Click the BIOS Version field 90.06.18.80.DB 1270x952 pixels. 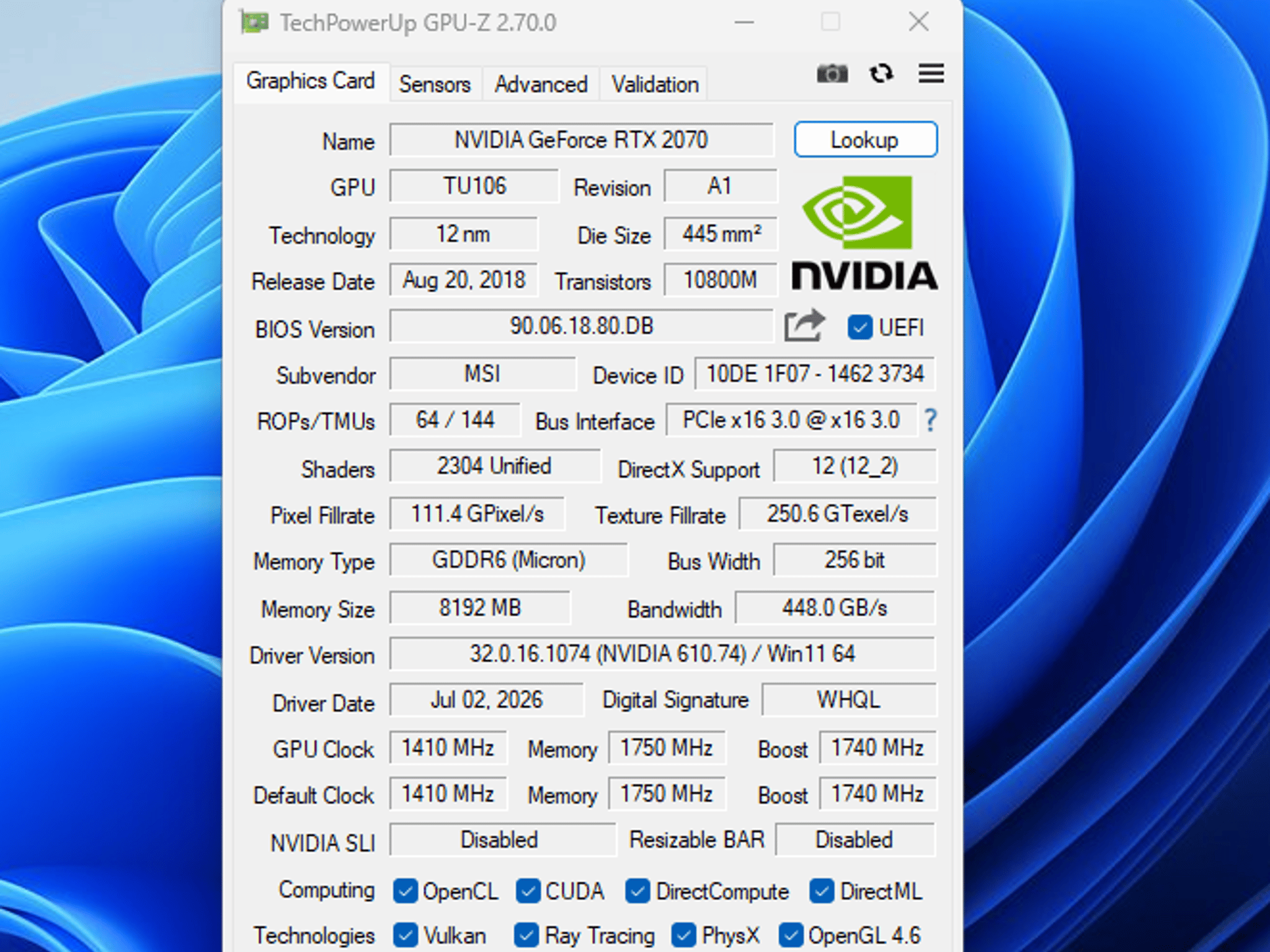(x=581, y=326)
